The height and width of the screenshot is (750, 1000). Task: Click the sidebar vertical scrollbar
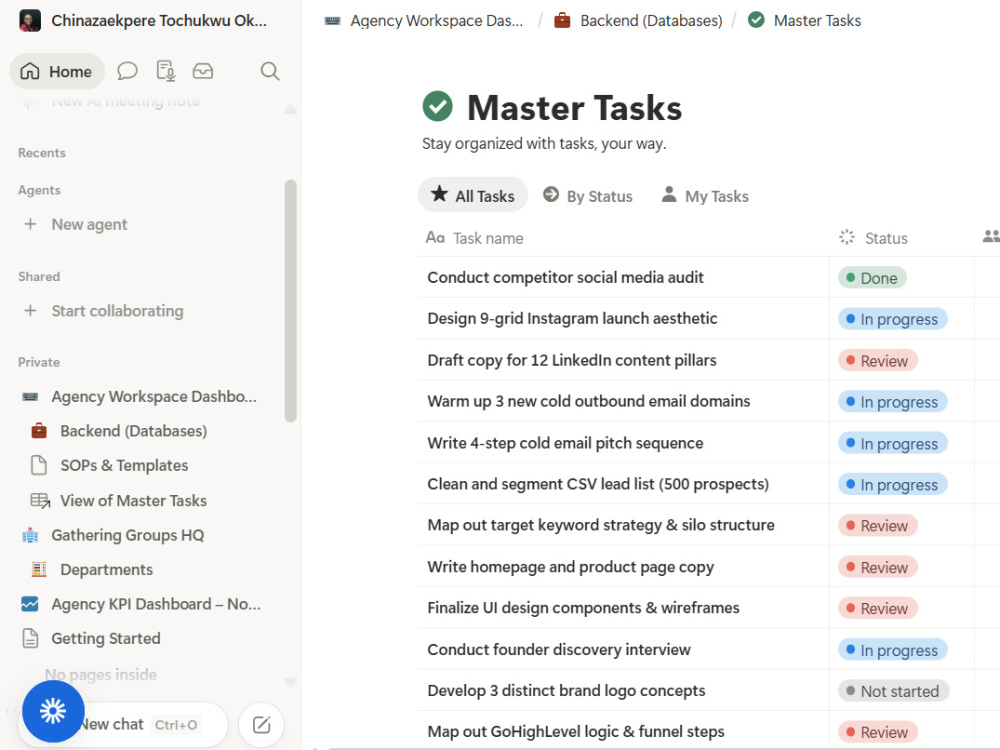[291, 301]
